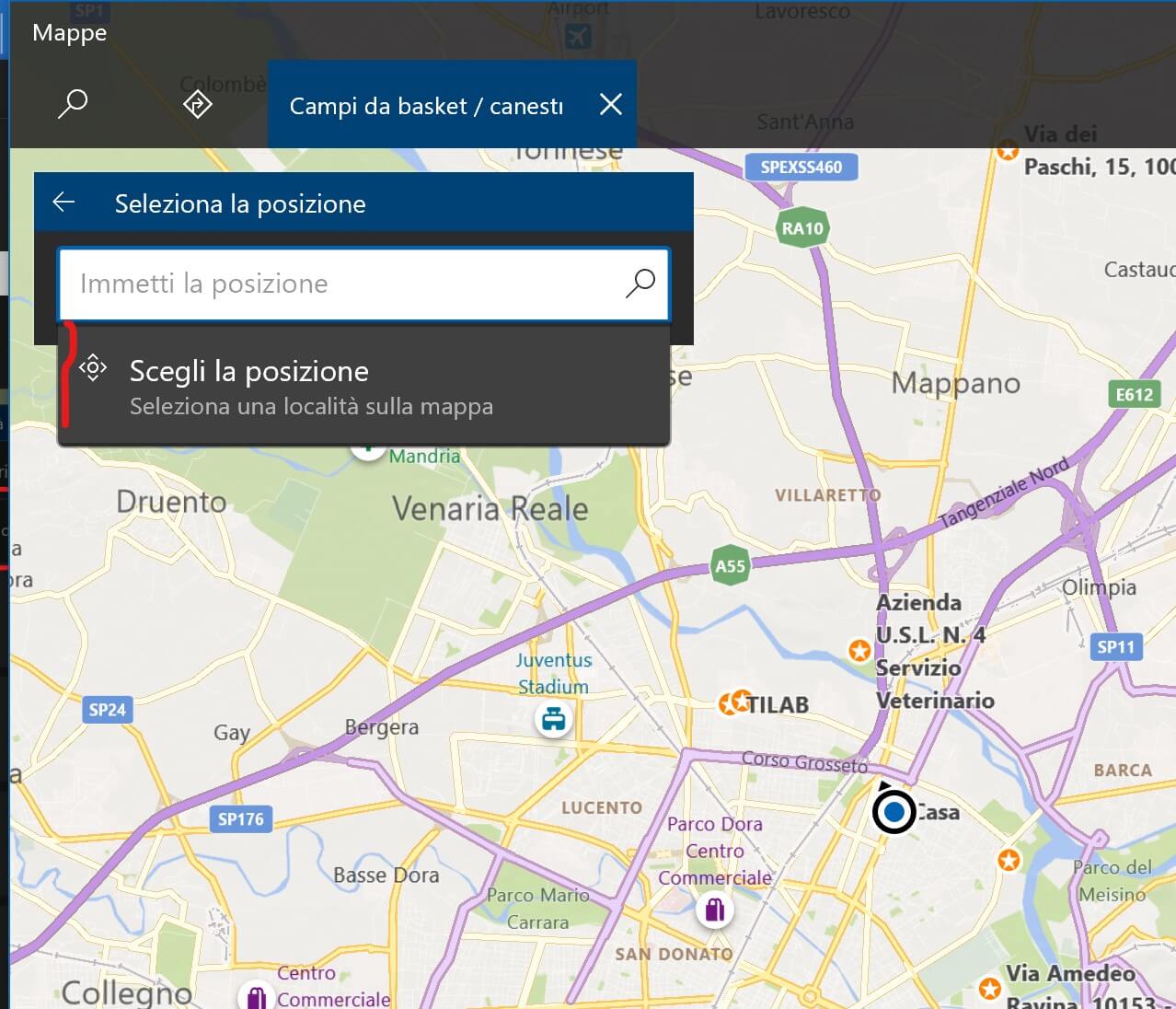
Task: Select the Campi da basket / canestri tab
Action: [425, 106]
